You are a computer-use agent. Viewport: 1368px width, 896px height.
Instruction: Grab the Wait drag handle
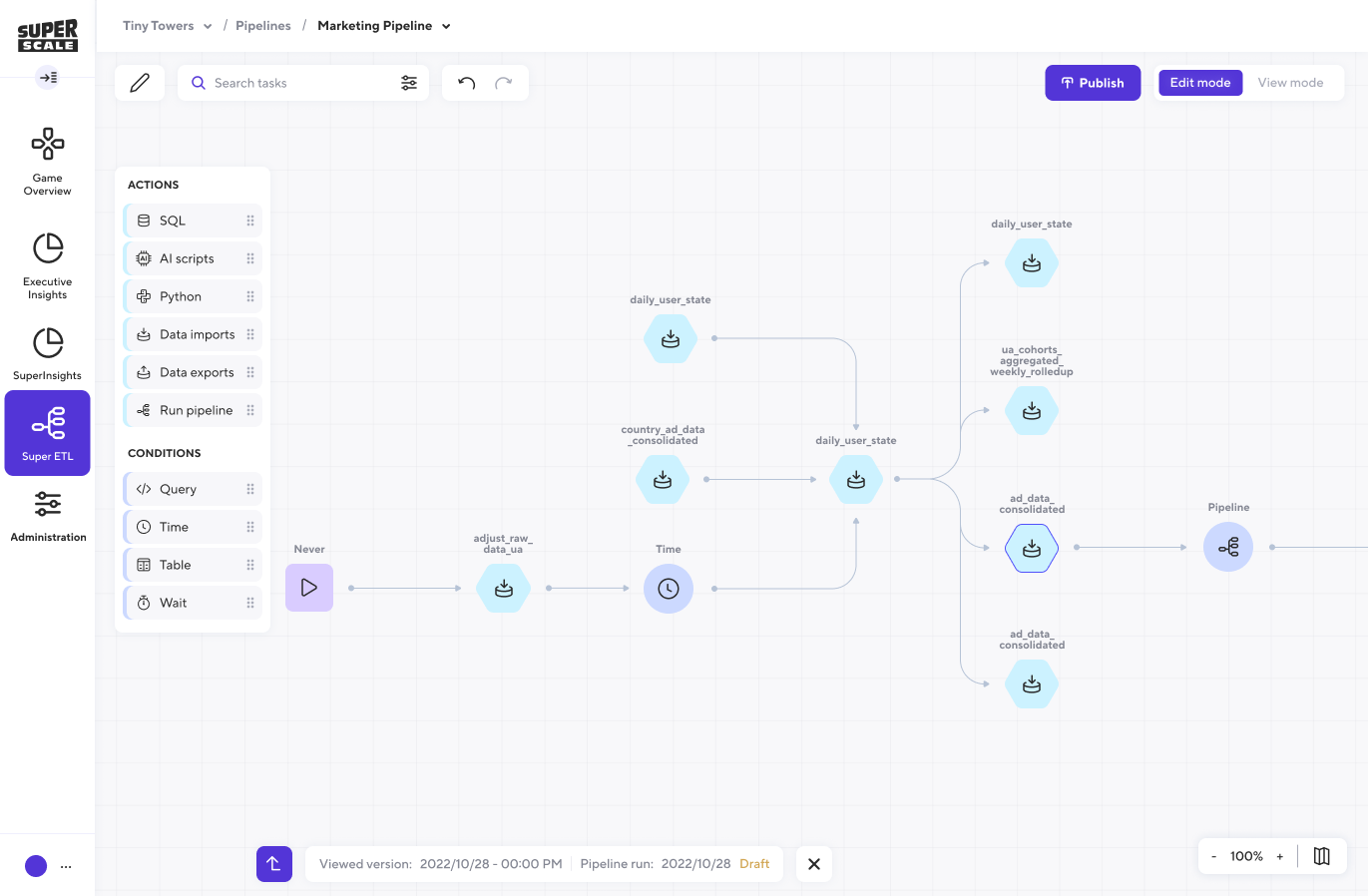click(250, 603)
